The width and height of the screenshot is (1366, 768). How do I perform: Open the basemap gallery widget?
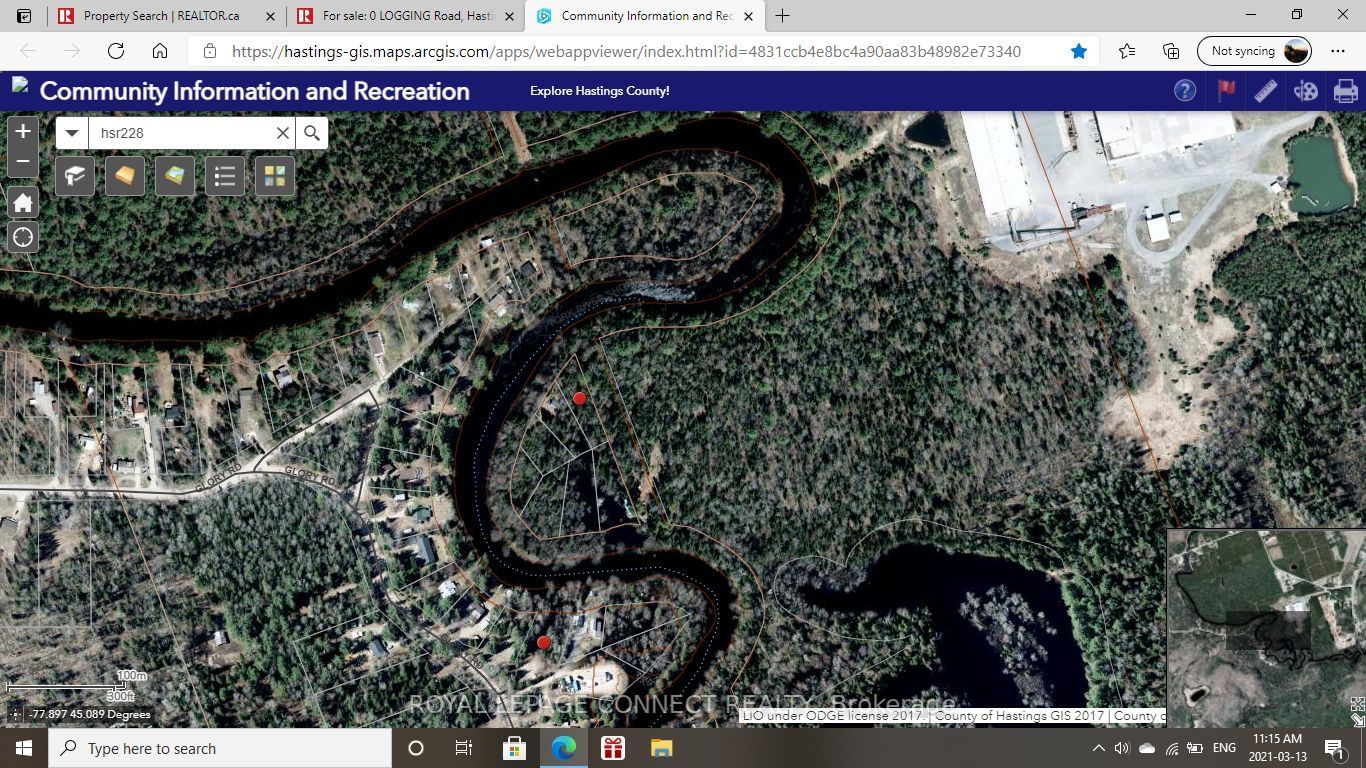pyautogui.click(x=275, y=176)
